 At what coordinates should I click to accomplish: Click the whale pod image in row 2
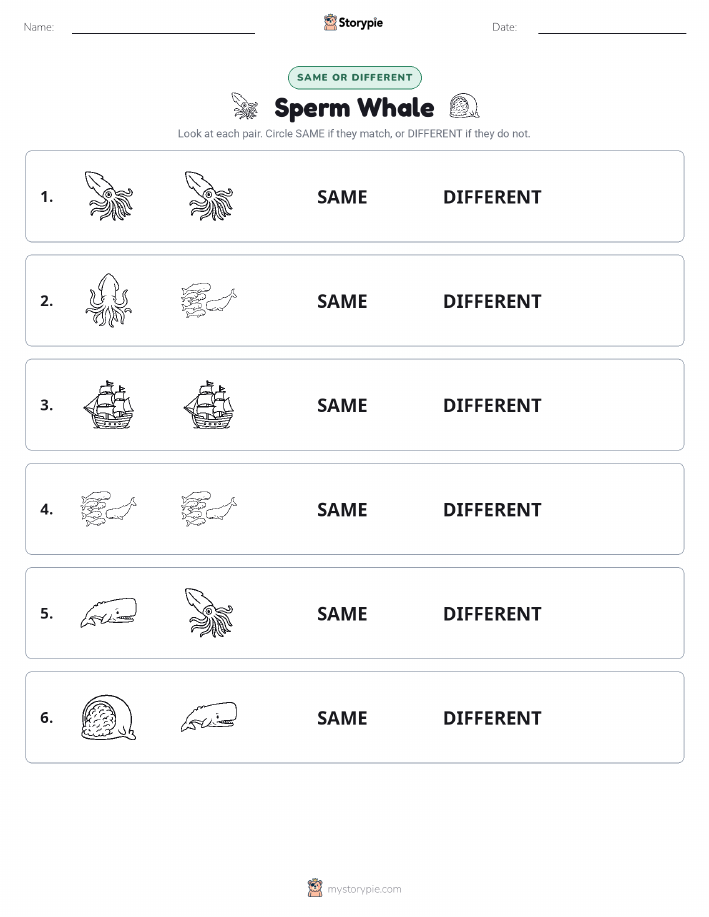(209, 300)
